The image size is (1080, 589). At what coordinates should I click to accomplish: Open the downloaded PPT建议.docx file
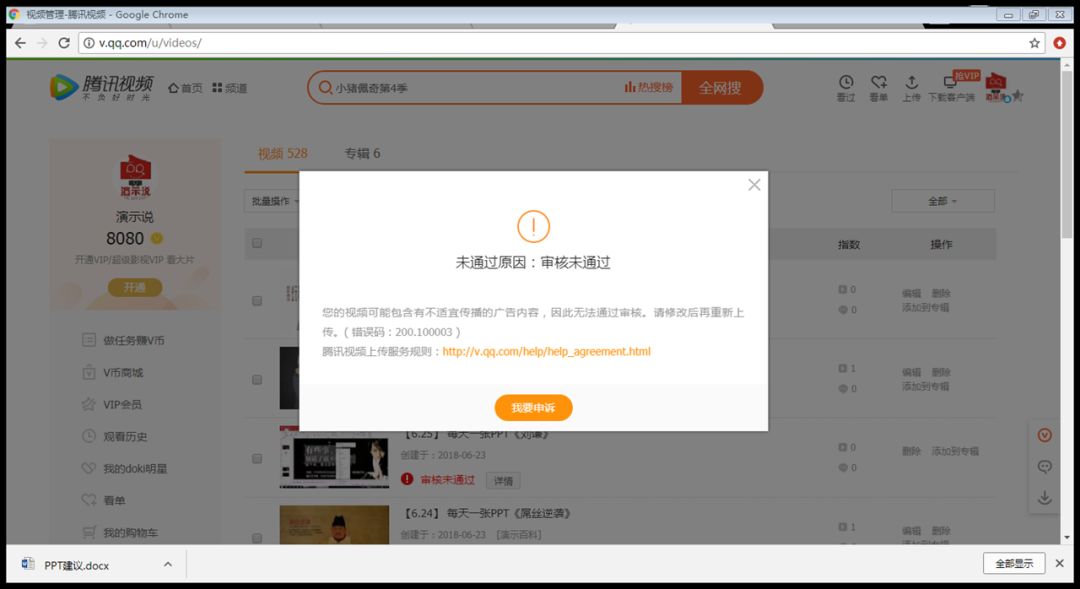(76, 565)
